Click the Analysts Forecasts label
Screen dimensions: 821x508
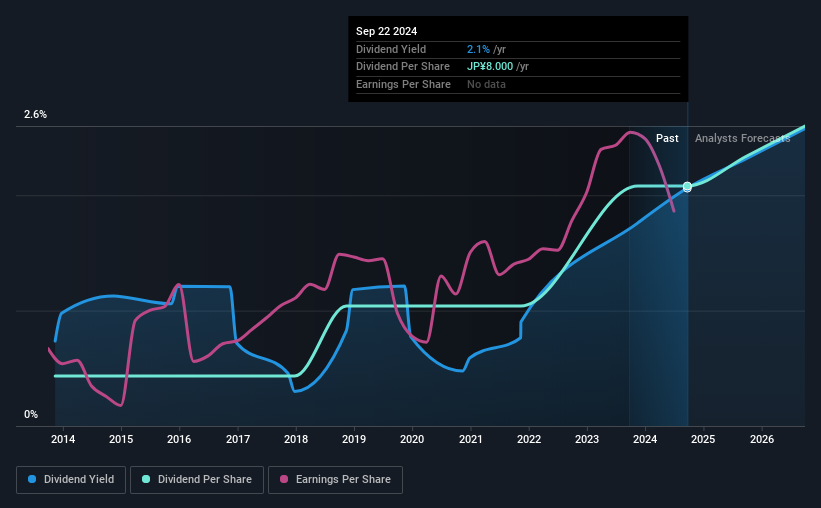click(x=742, y=138)
